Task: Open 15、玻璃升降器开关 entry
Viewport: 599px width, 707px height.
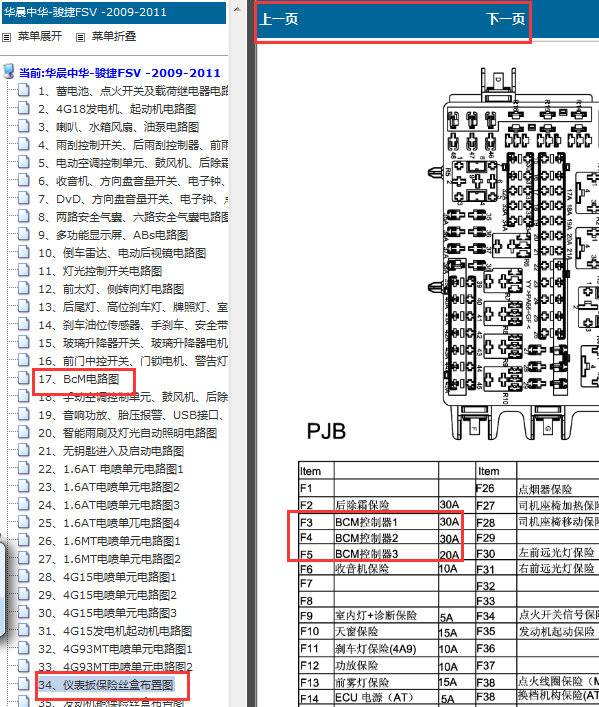Action: tap(133, 344)
